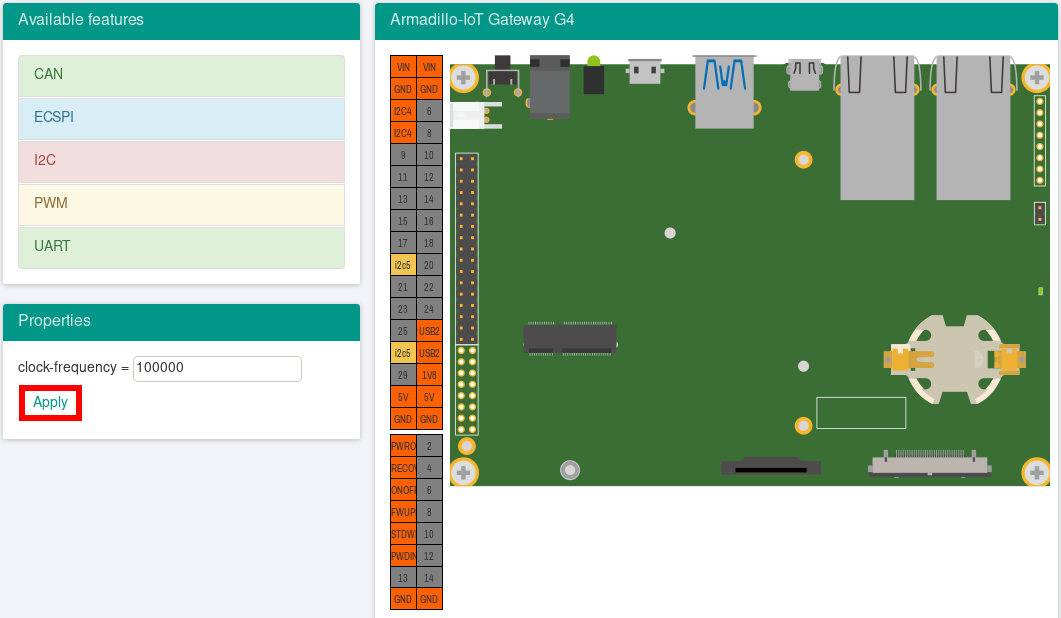
Task: Select pin 29 in the pin table
Action: coord(403,375)
